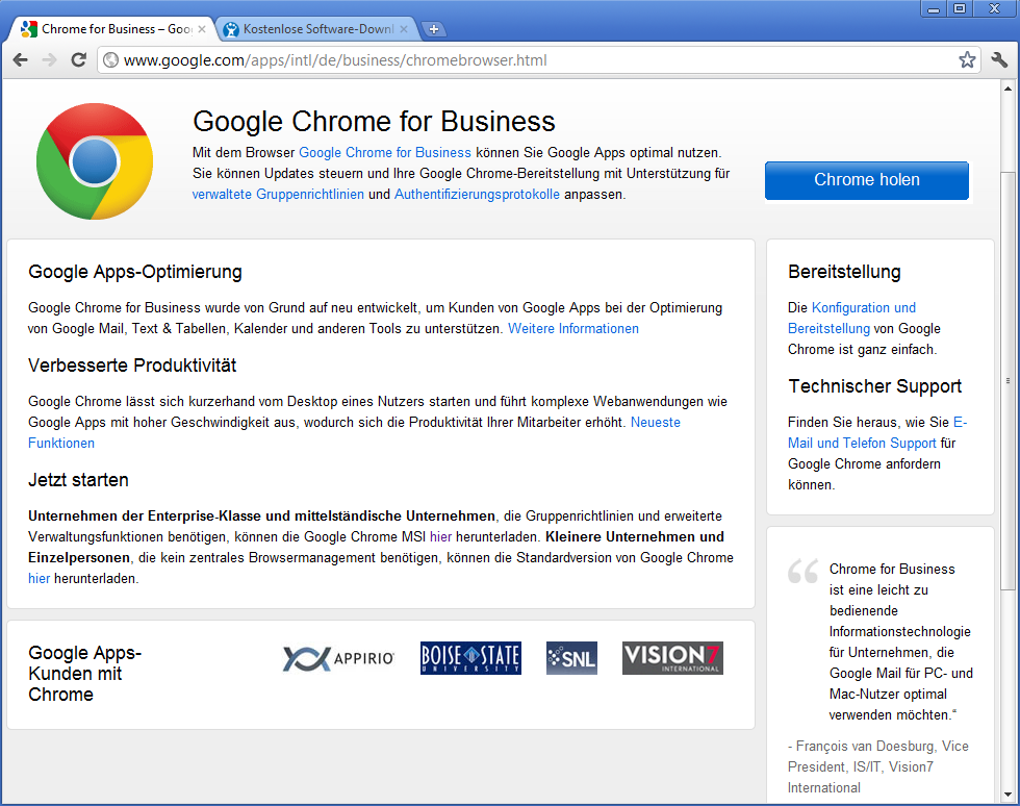Viewport: 1020px width, 806px height.
Task: Click the François van Doesburg attribution text
Action: pos(878,767)
